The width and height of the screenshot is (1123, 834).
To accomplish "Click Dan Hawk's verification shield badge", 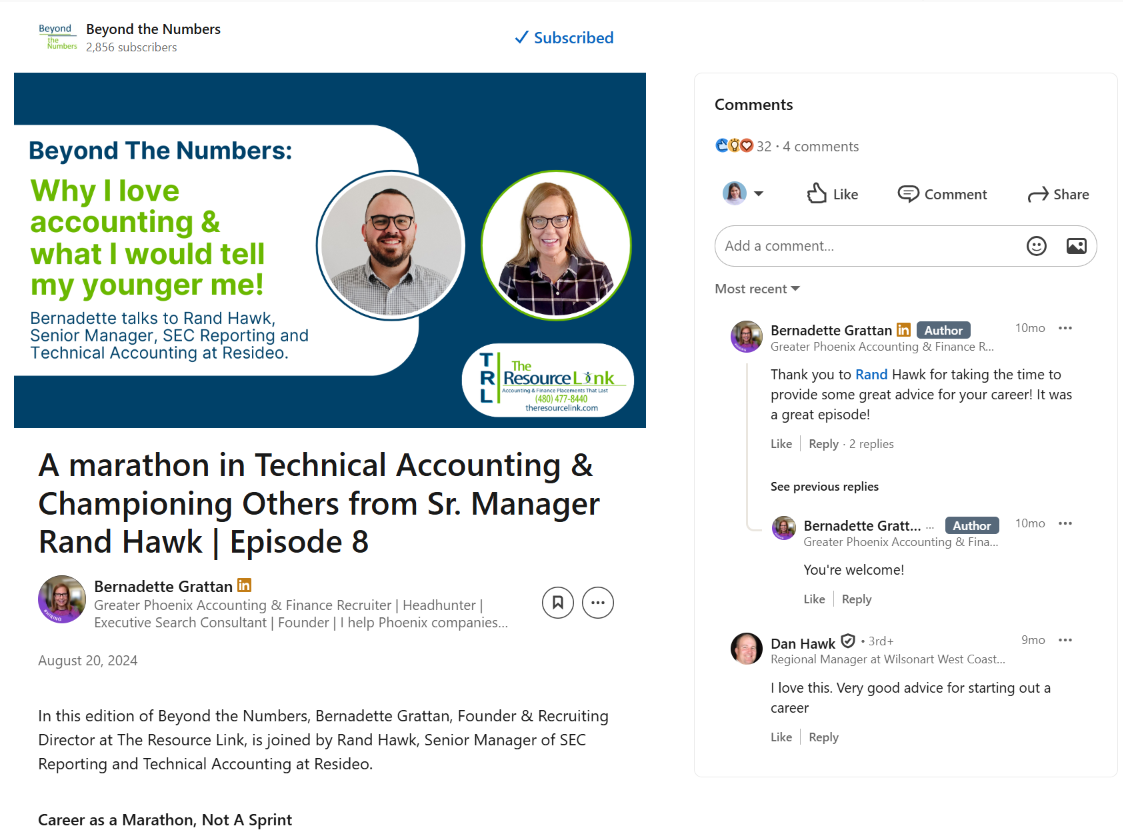I will point(848,641).
